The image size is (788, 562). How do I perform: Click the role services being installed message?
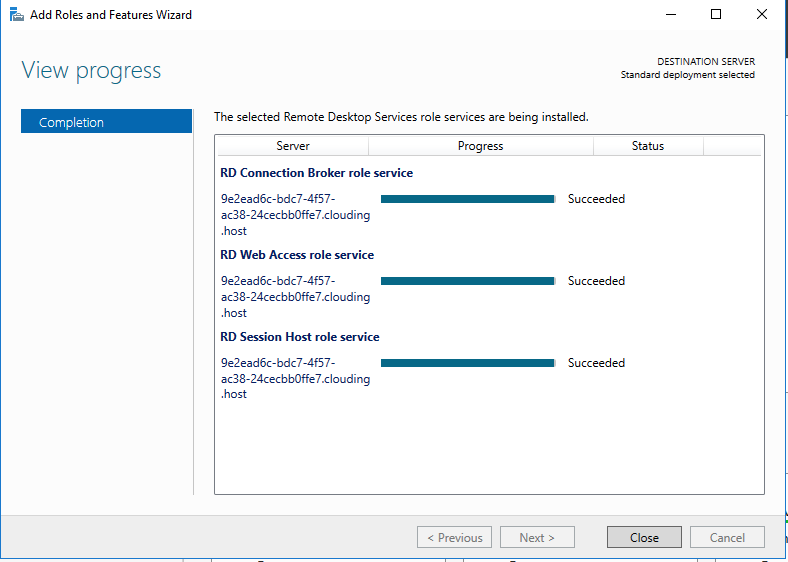(x=401, y=117)
